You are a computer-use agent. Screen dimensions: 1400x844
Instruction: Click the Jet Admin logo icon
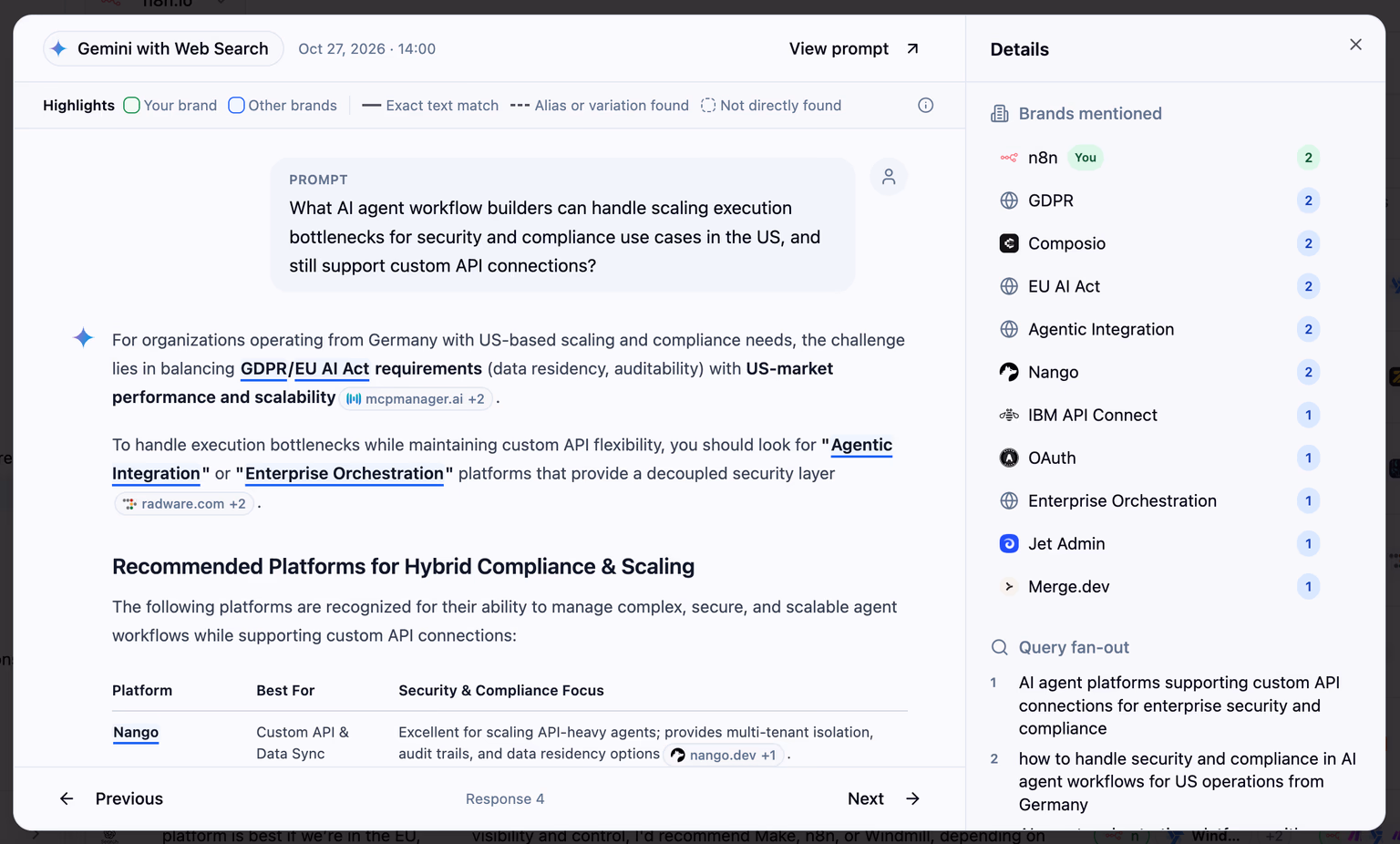click(1009, 543)
